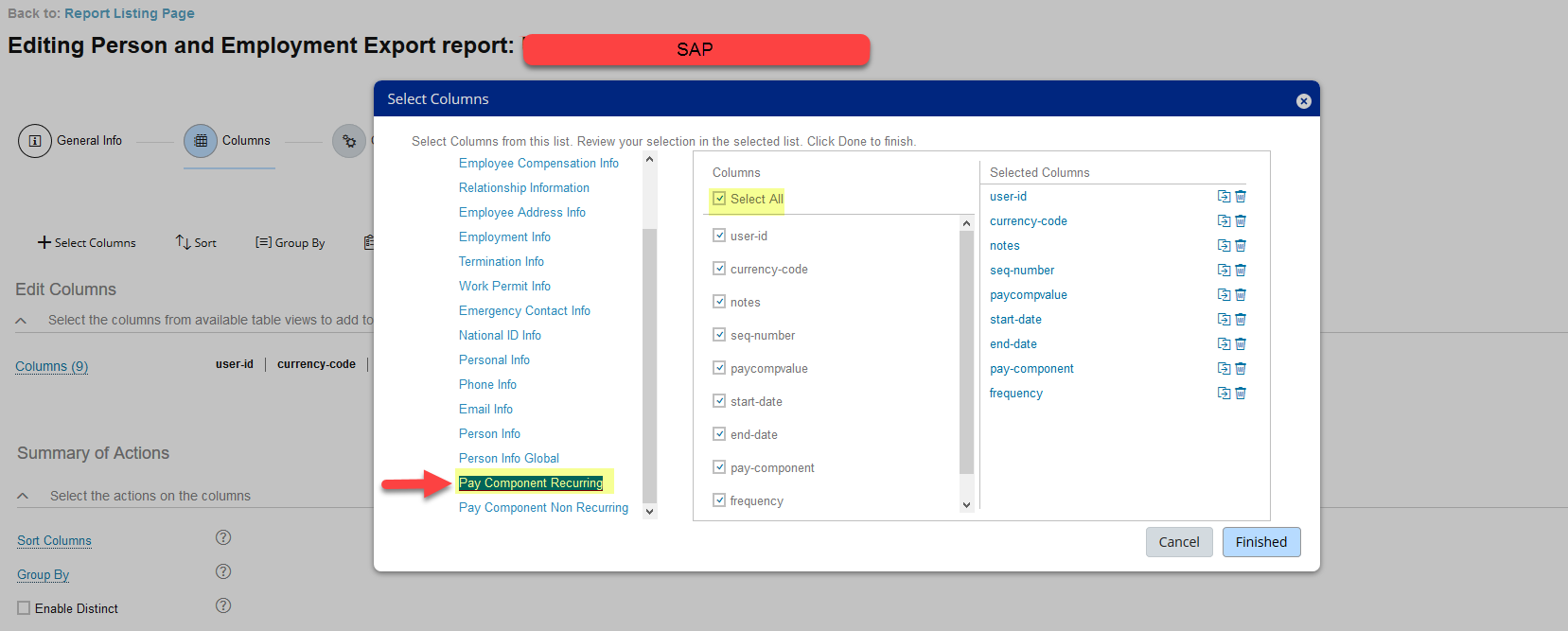
Task: Click the move icon for notes
Action: coord(1224,246)
